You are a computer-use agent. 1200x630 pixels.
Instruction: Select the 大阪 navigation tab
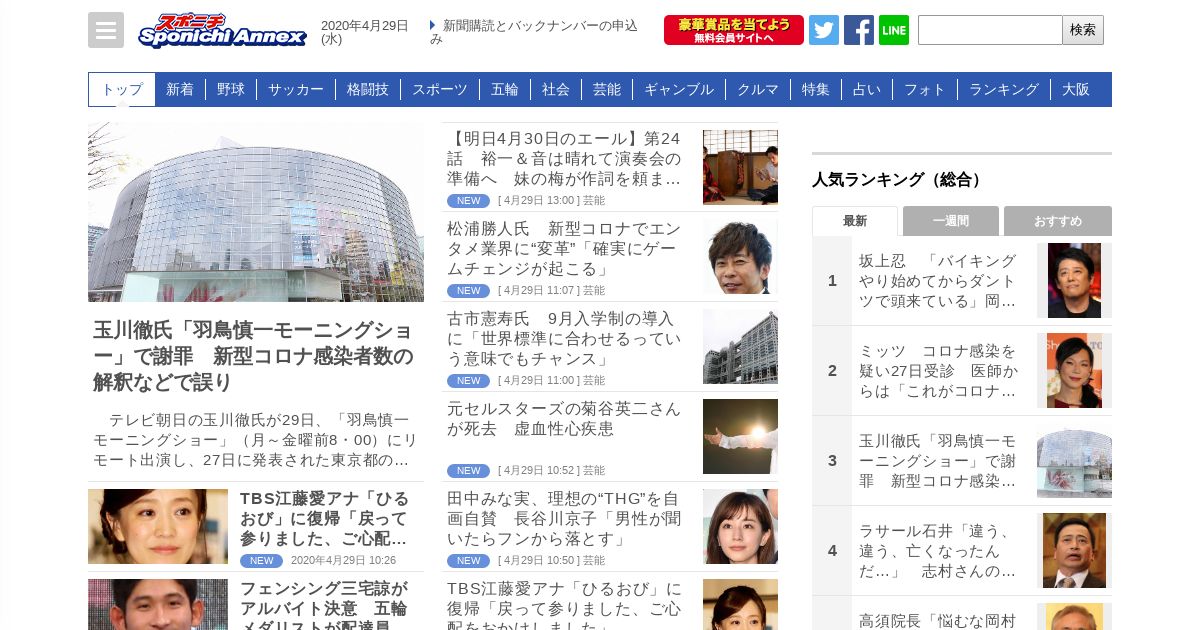(1076, 89)
